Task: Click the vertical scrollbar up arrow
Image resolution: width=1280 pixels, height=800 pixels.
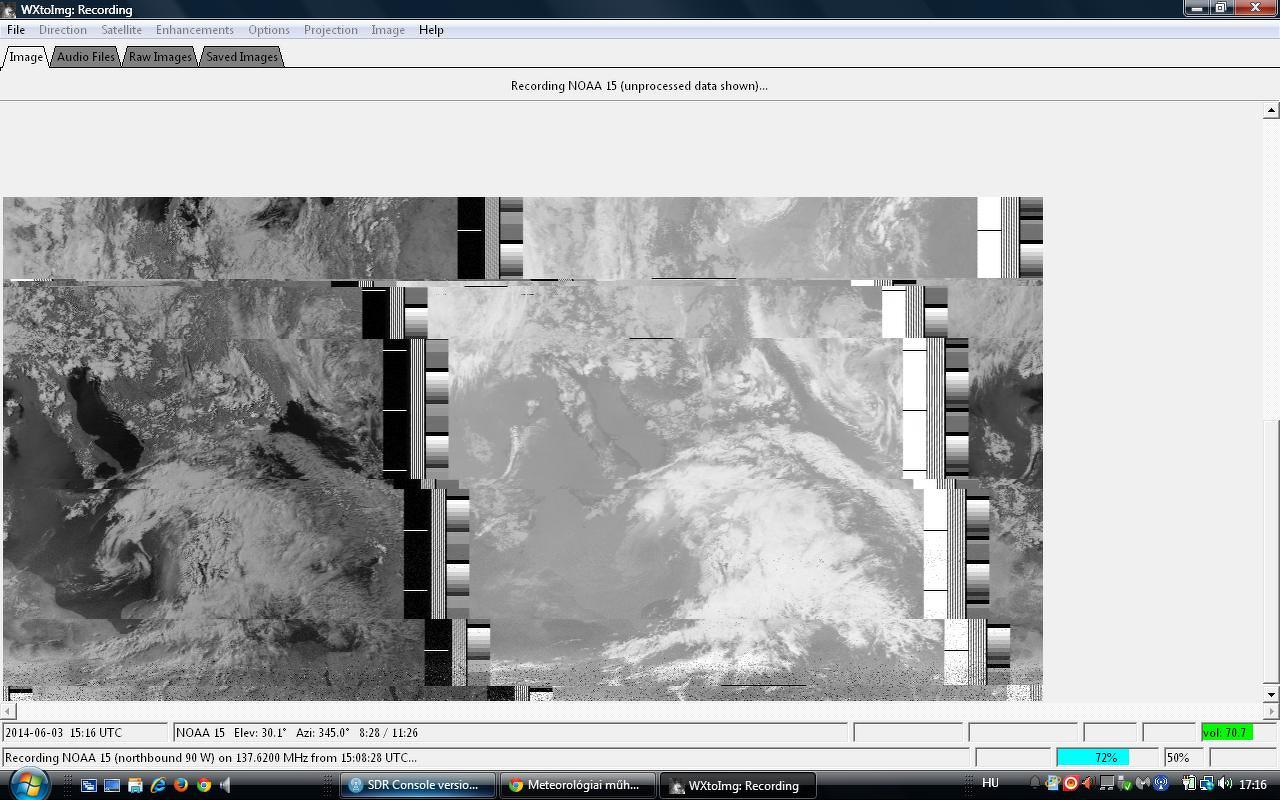Action: point(1271,110)
